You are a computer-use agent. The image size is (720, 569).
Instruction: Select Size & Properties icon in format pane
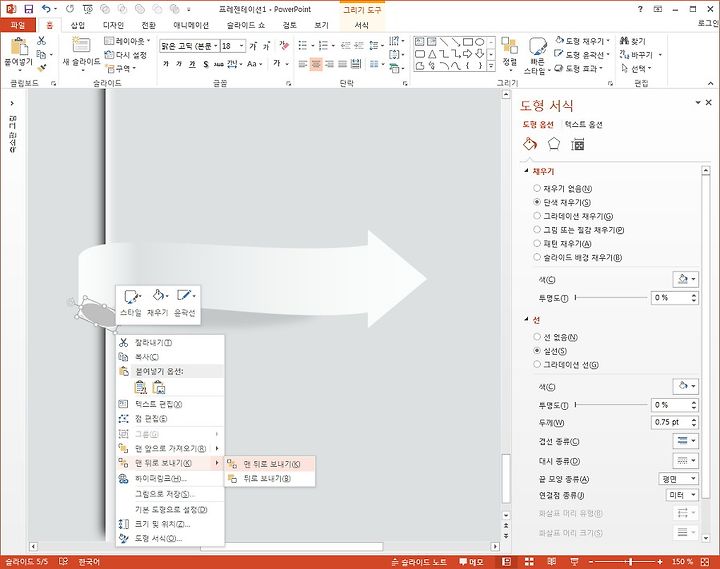pos(577,145)
